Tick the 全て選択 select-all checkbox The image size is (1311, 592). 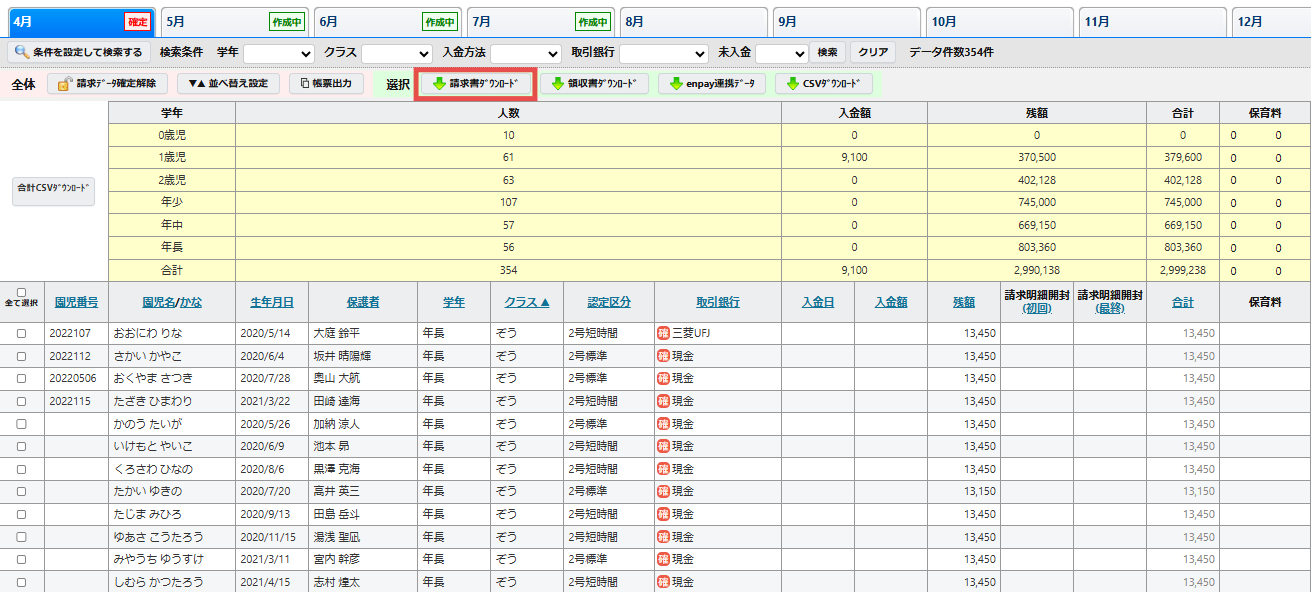(21, 292)
